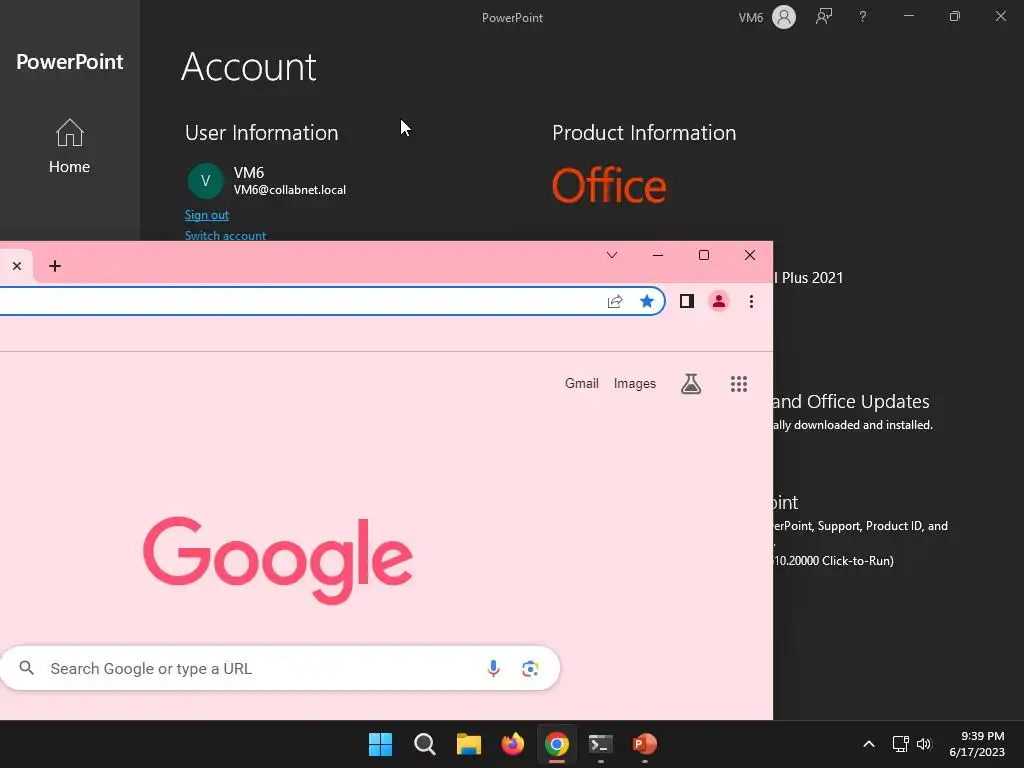1024x768 pixels.
Task: Open Search Labs flask icon
Action: [x=691, y=384]
